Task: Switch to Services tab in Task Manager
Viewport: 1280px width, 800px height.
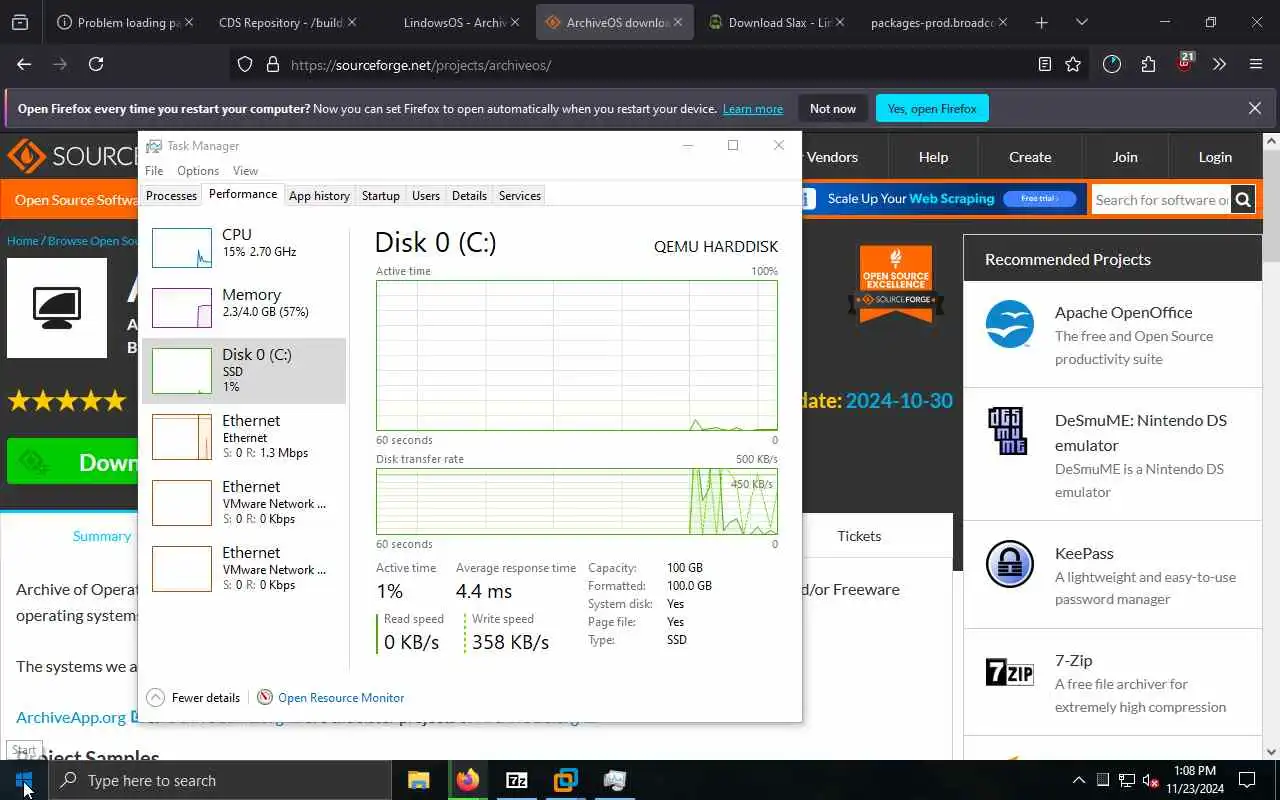Action: point(520,196)
